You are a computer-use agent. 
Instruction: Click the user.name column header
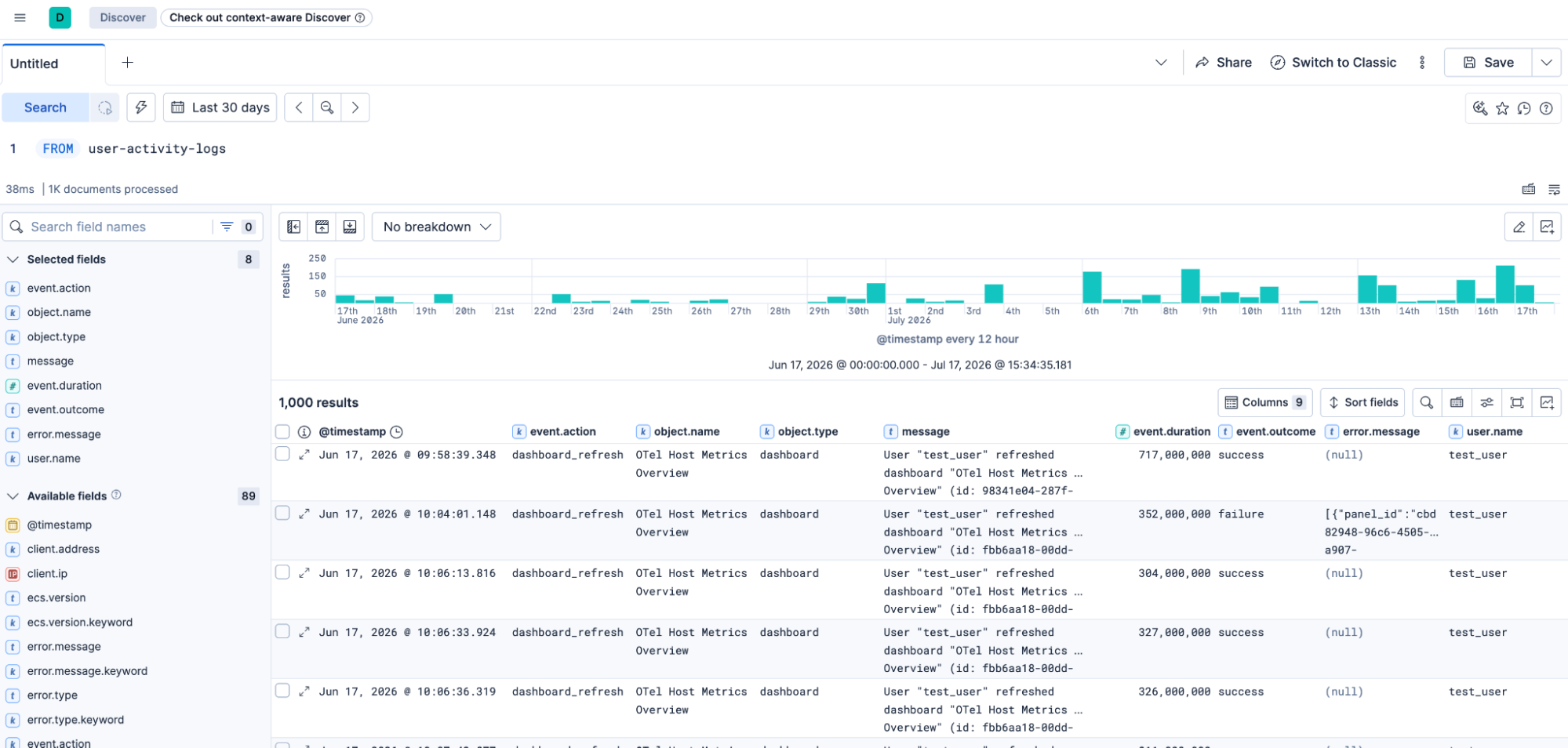(x=1486, y=432)
